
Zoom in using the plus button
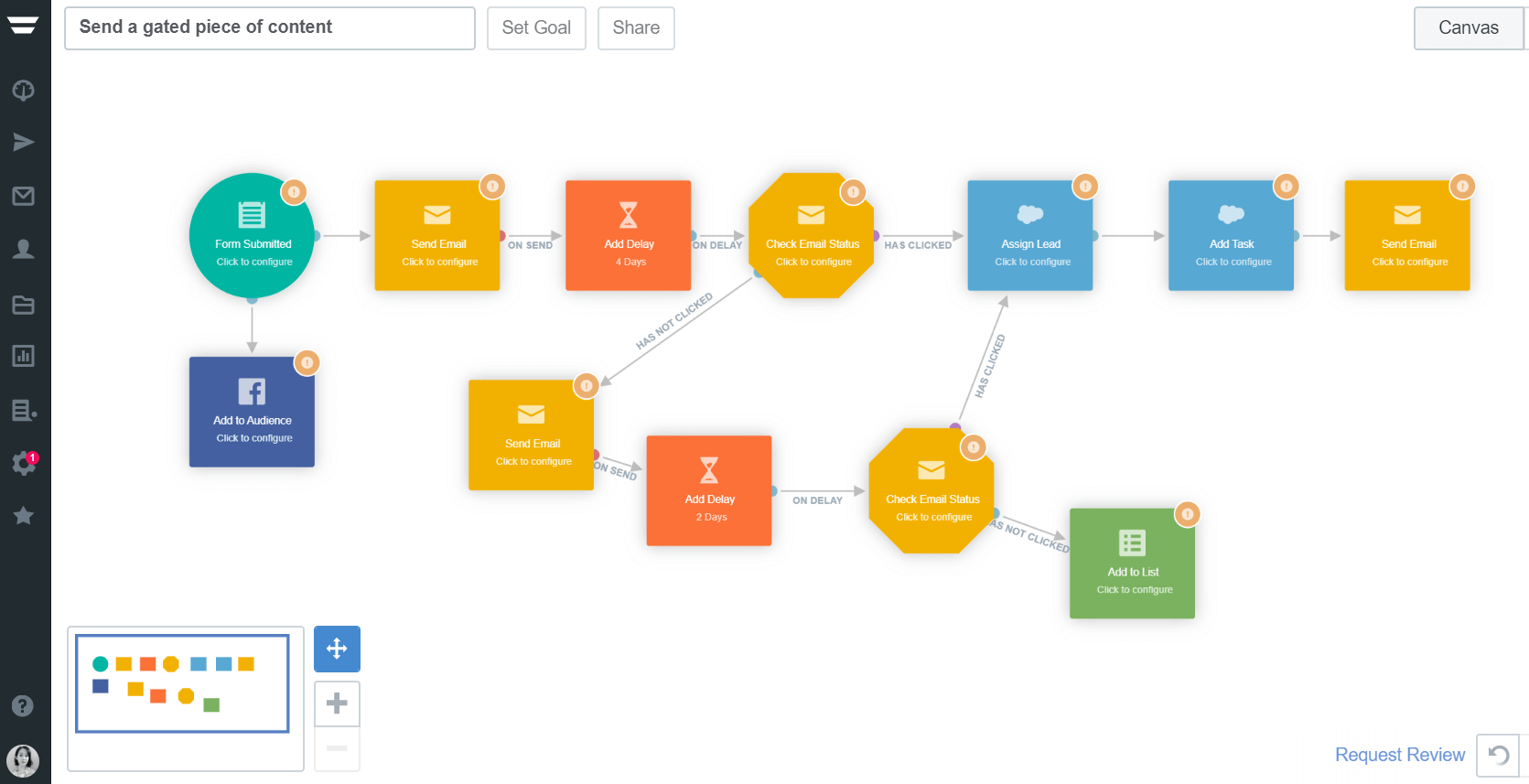coord(337,703)
